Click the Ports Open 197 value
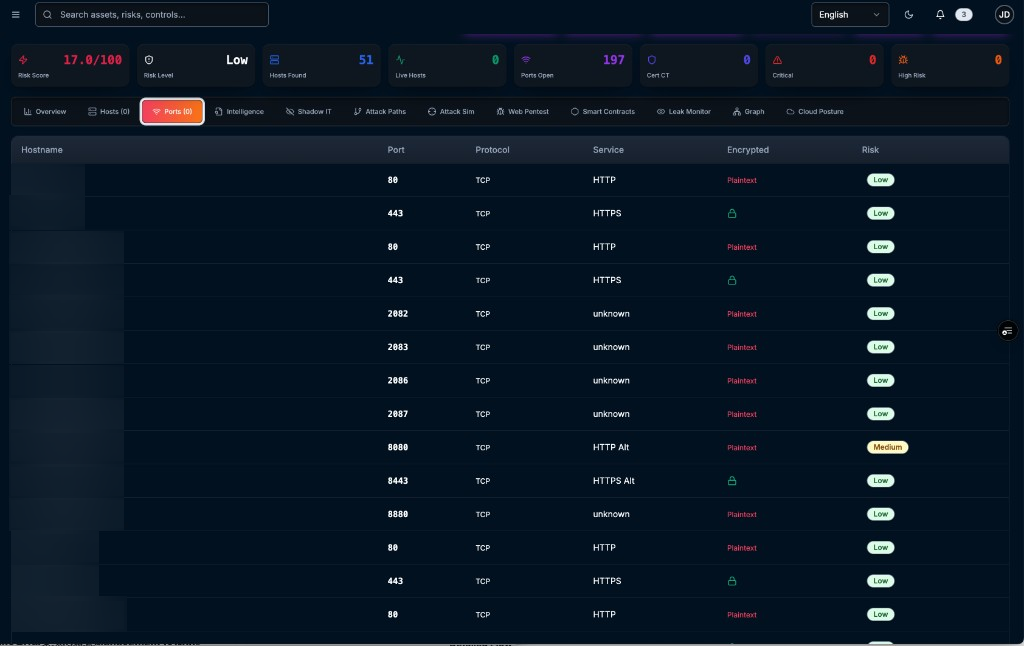Image resolution: width=1024 pixels, height=646 pixels. (614, 60)
